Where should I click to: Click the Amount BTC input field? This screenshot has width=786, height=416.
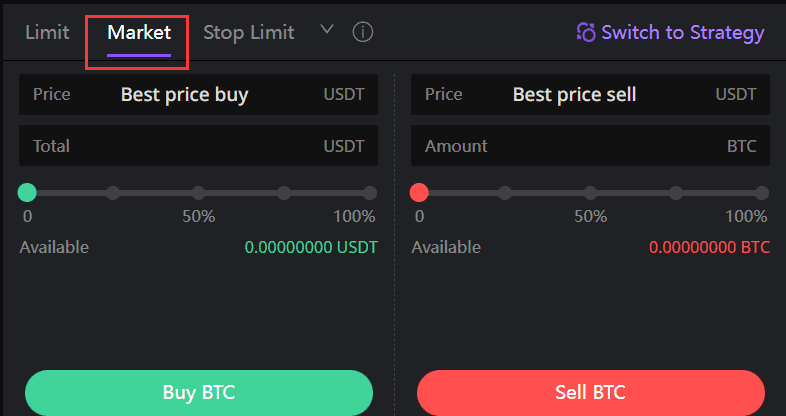pos(591,146)
